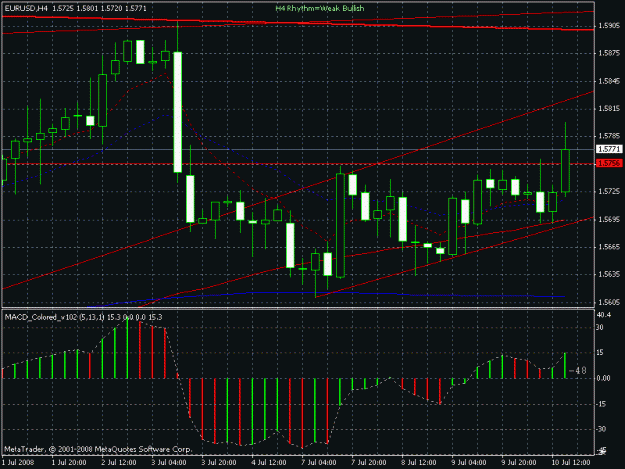Click price axis value 1.5605

609,302
